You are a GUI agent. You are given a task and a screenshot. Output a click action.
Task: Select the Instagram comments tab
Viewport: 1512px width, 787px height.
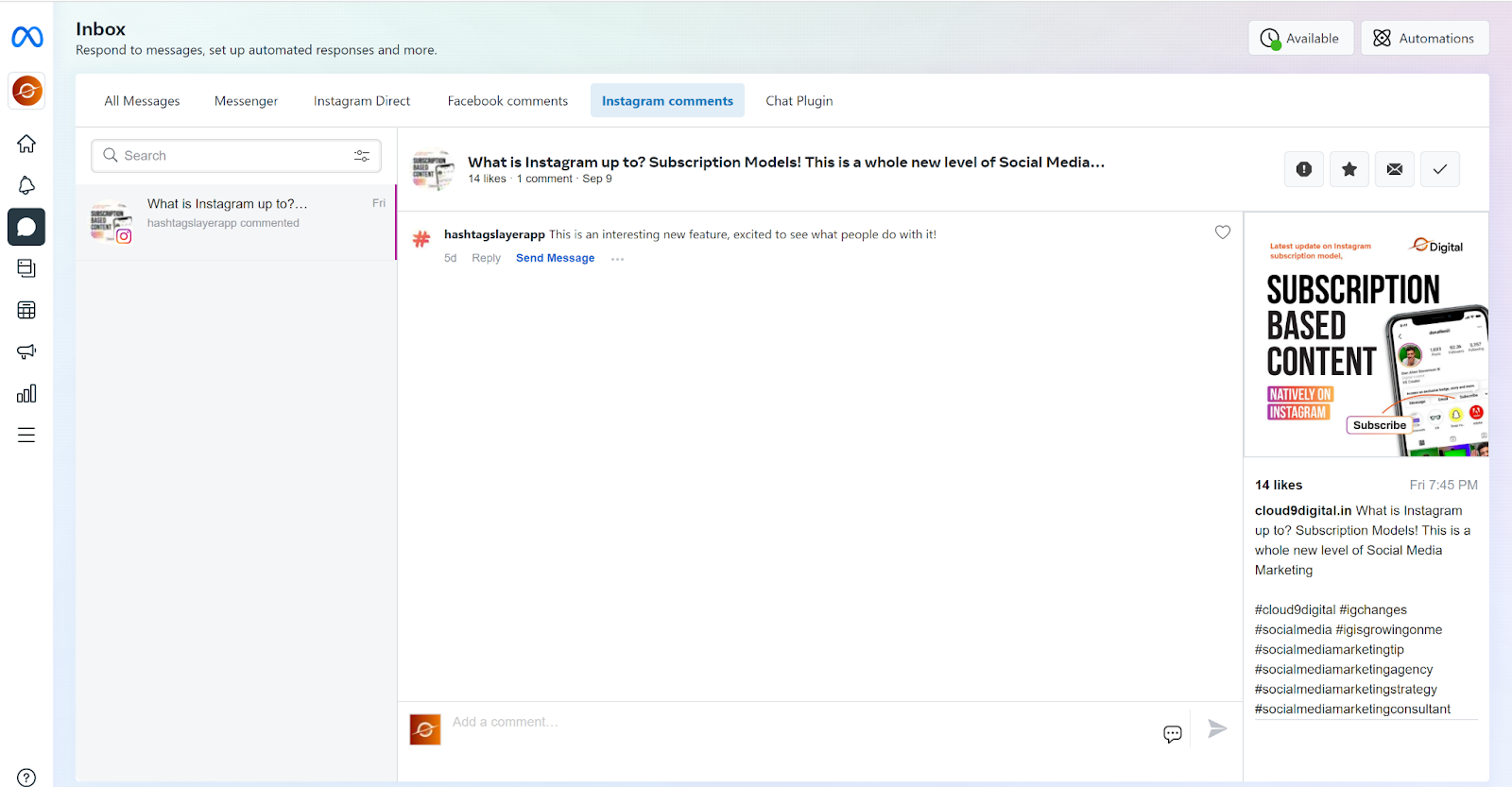click(x=667, y=101)
